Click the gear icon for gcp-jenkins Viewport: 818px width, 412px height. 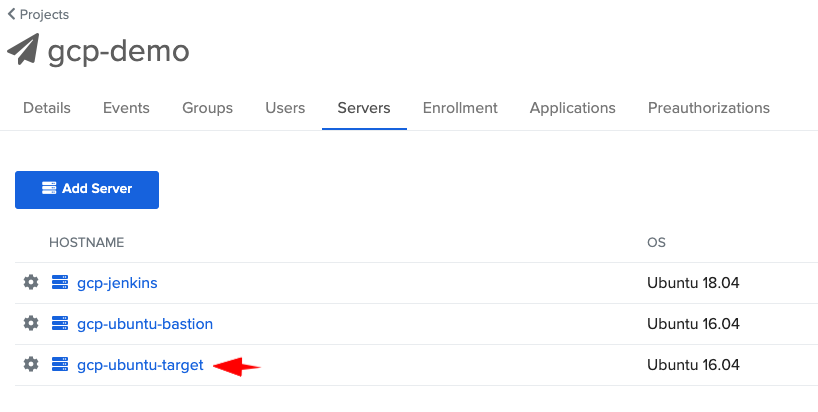point(31,283)
